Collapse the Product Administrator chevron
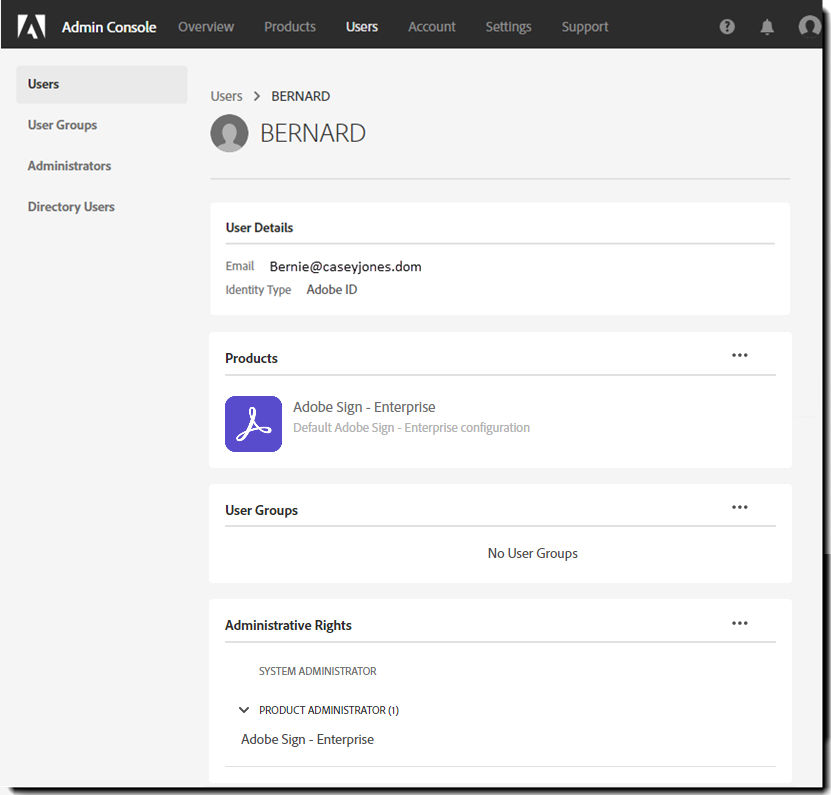831x795 pixels. pos(244,710)
